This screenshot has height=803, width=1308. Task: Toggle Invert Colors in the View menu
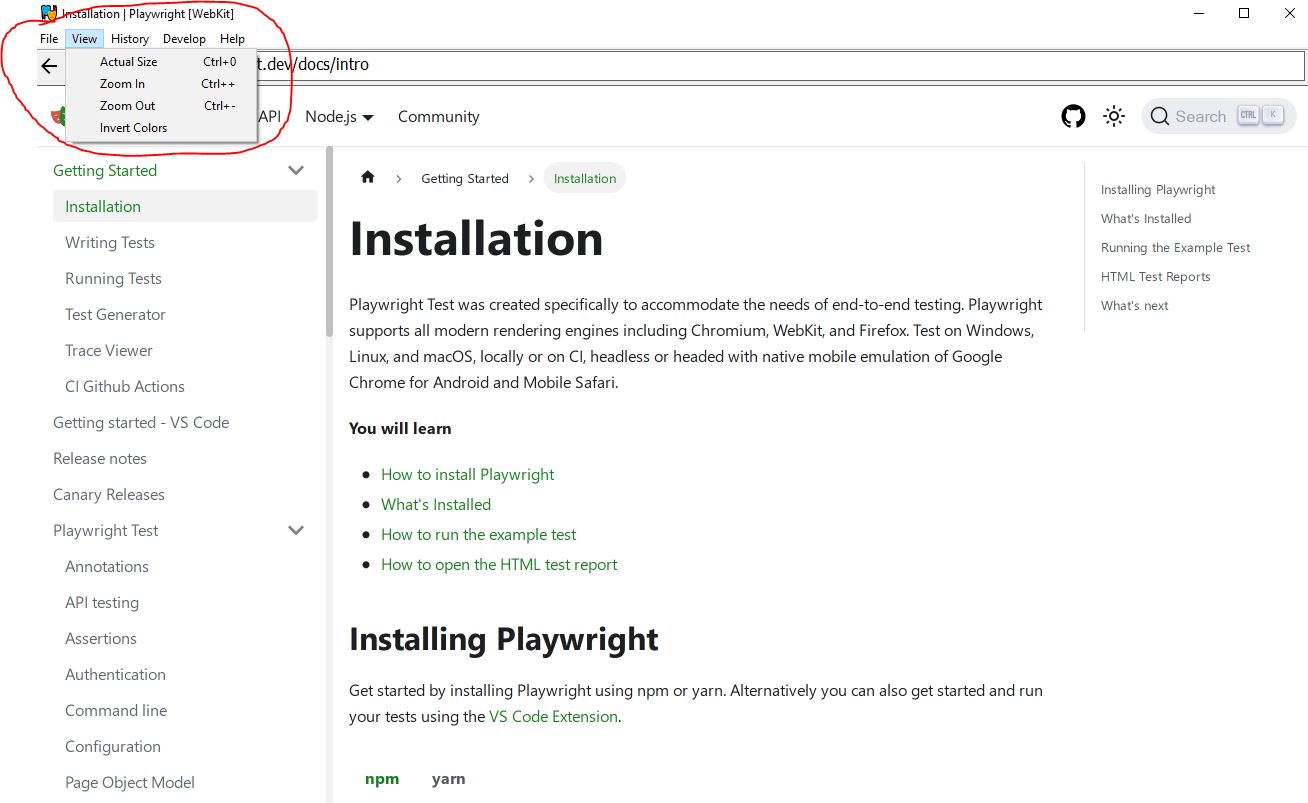pos(133,127)
